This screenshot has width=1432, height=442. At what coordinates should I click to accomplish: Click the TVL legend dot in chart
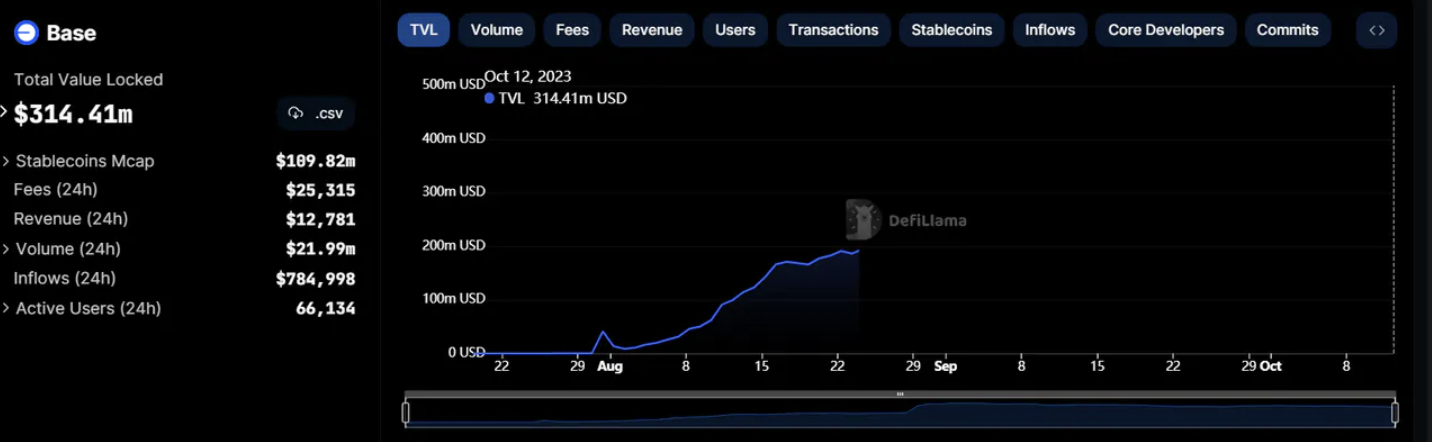[489, 98]
